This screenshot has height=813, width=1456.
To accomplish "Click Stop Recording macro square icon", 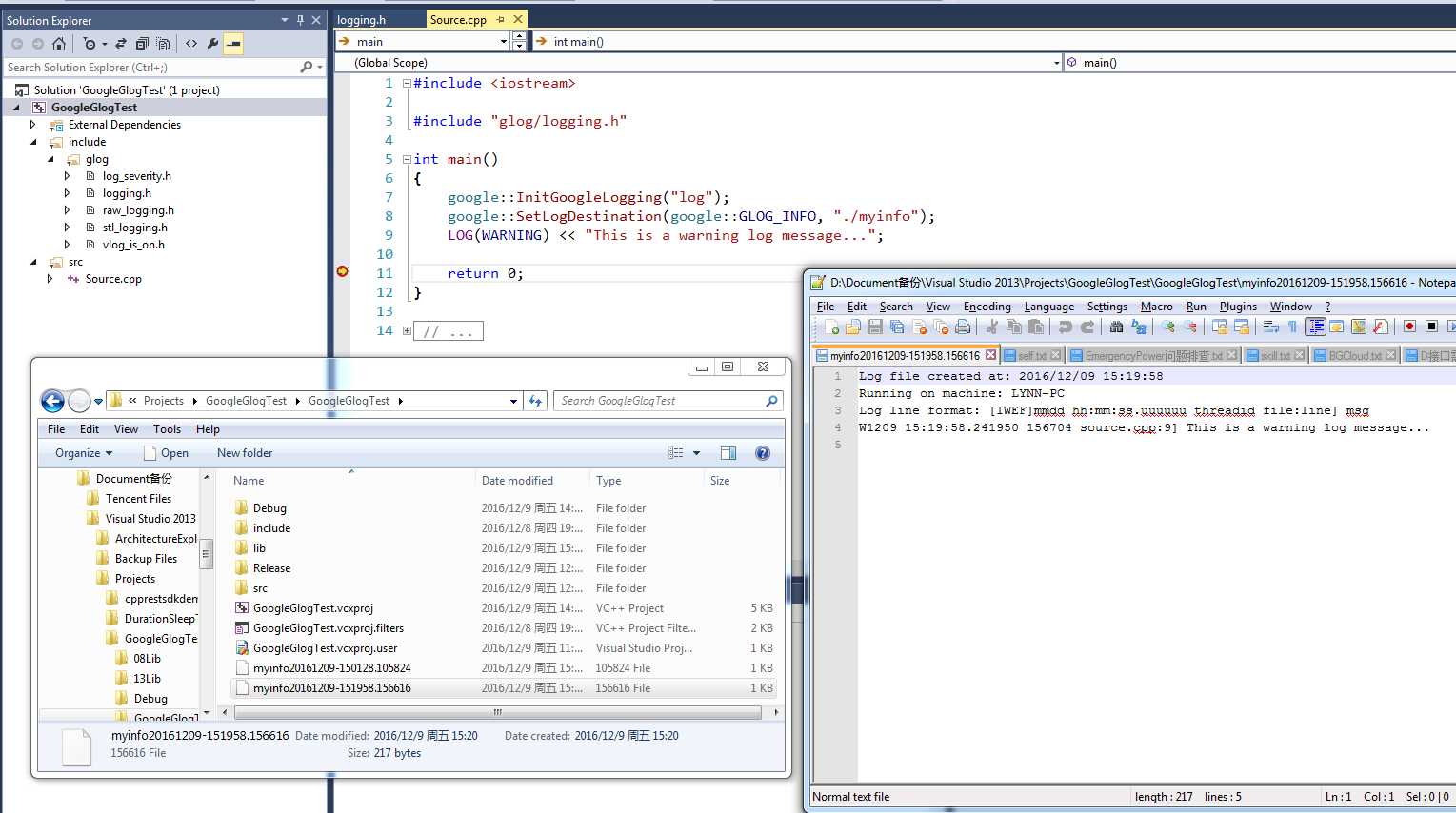I will coord(1431,327).
